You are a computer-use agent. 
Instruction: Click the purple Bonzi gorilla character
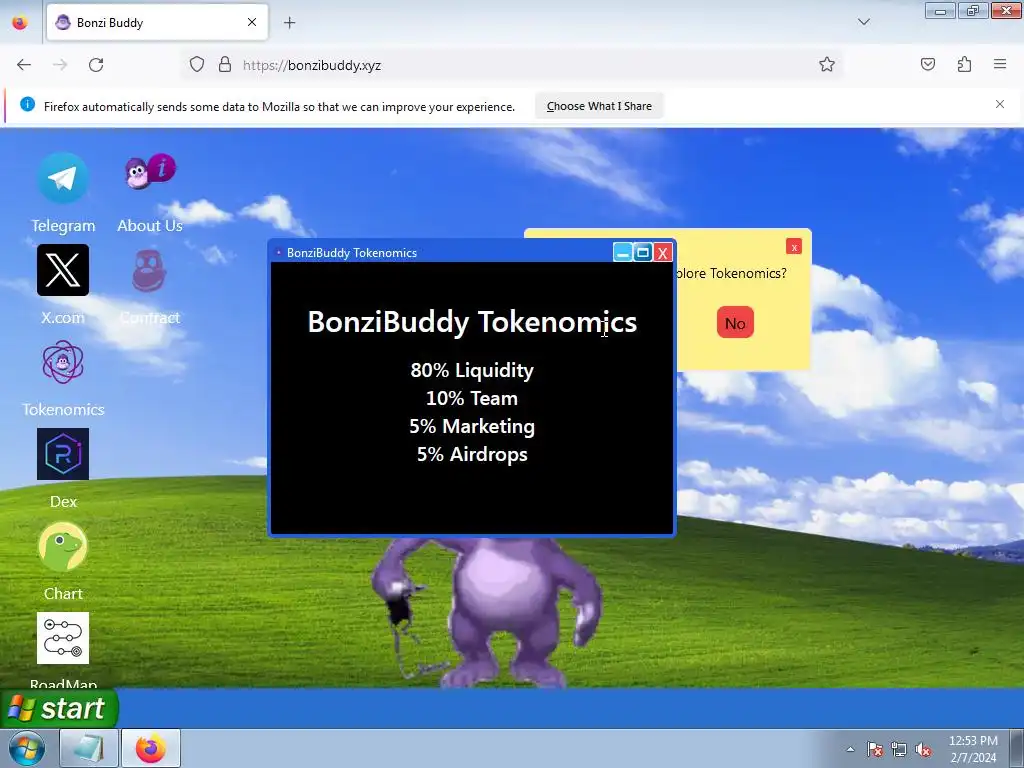pos(485,611)
